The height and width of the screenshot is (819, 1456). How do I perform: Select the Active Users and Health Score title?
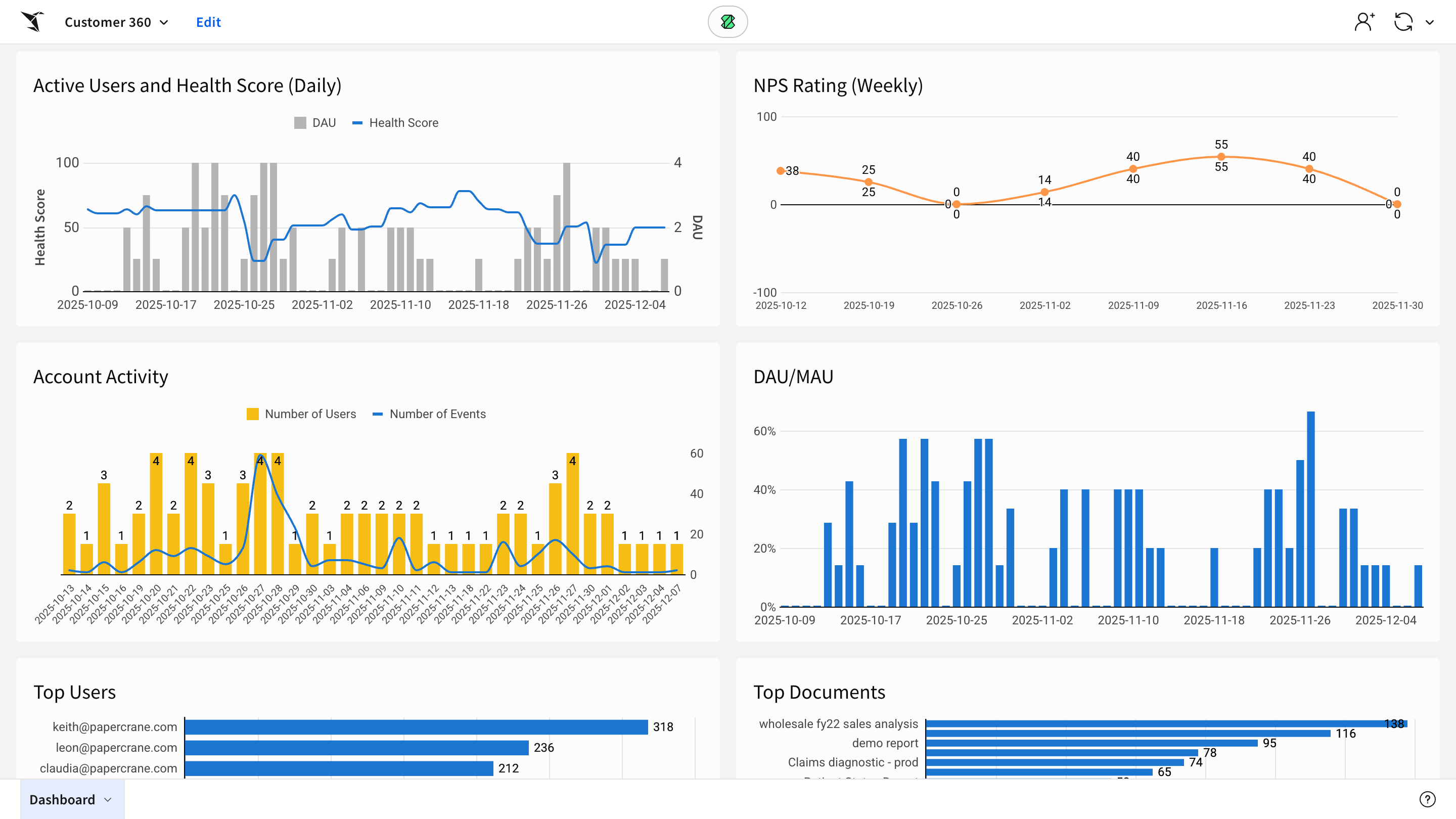click(x=187, y=85)
